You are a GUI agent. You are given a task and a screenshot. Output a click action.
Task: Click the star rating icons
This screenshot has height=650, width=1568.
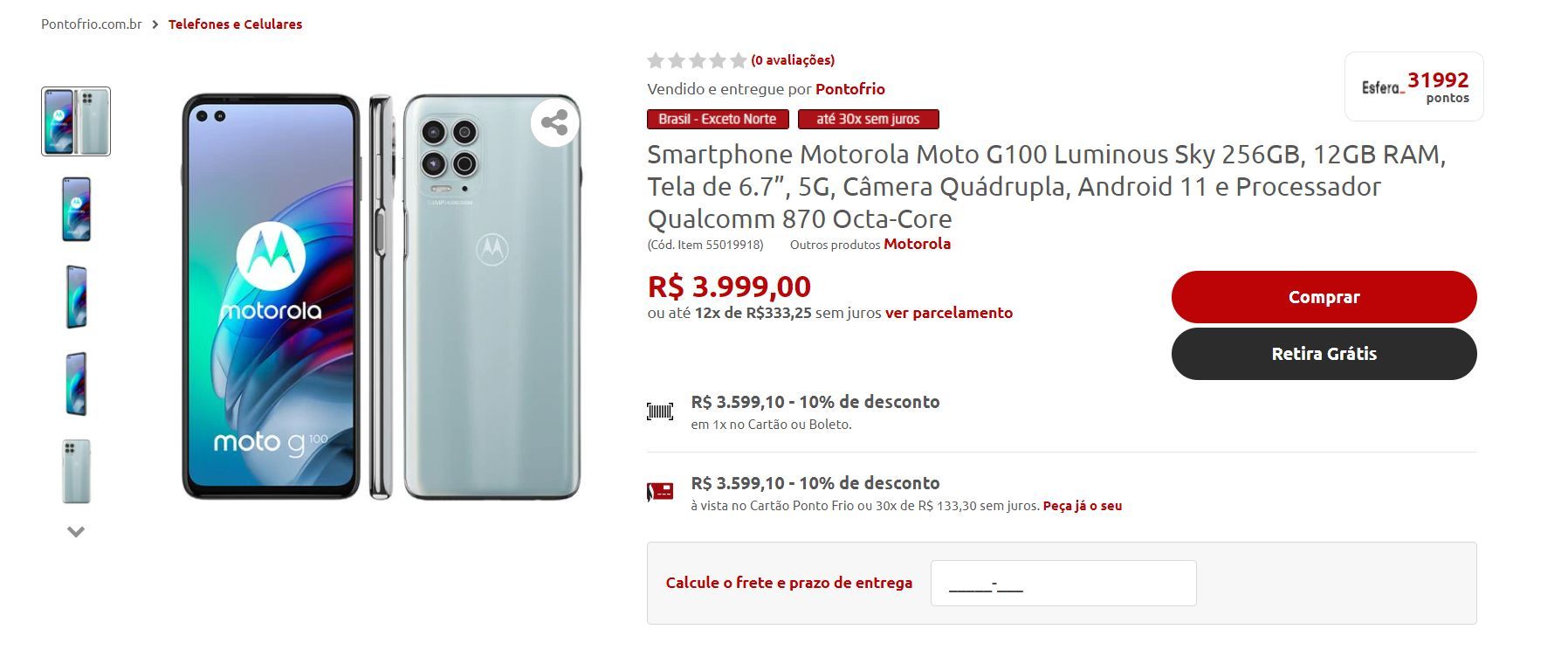point(697,60)
